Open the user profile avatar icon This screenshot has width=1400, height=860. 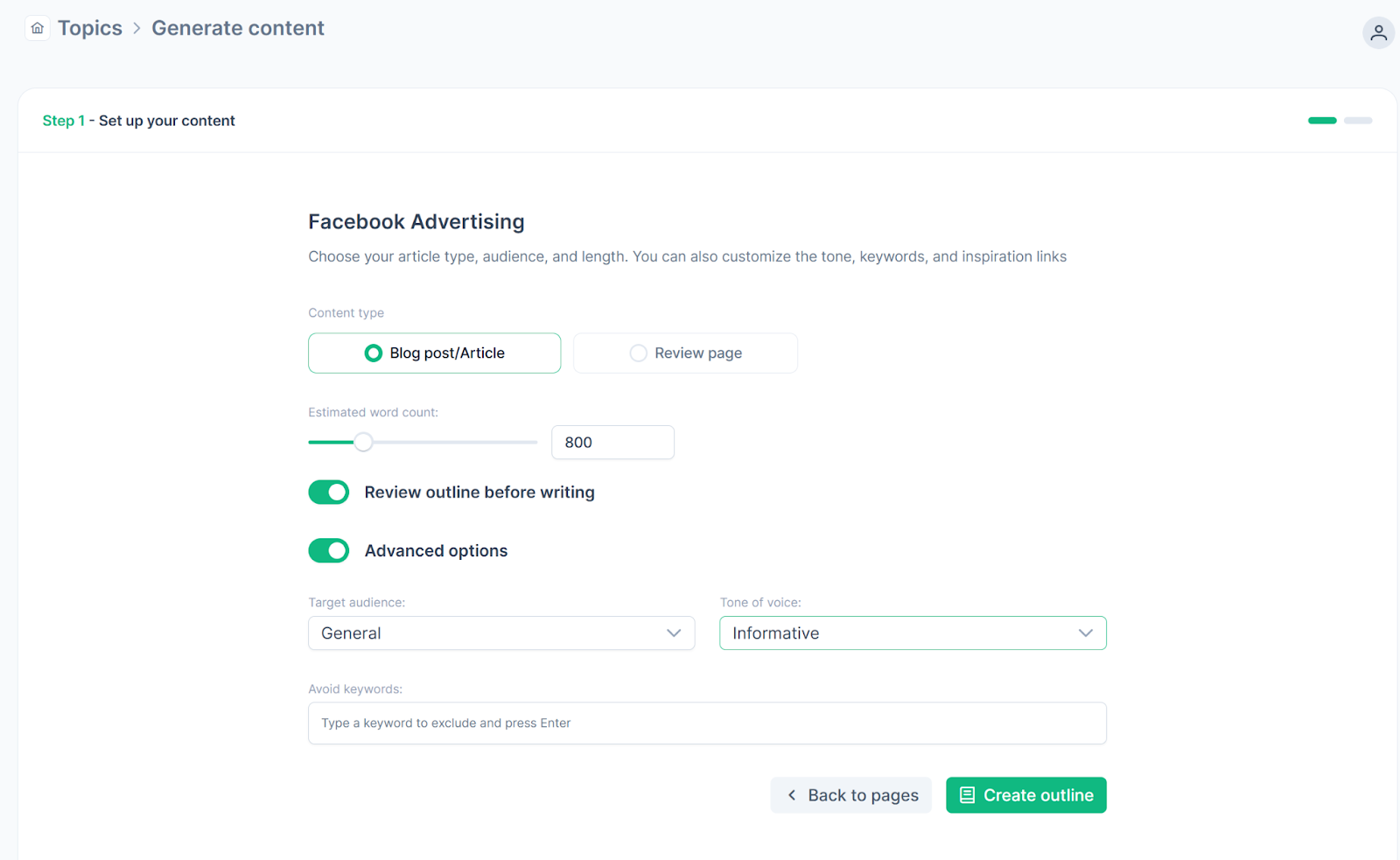[x=1378, y=32]
